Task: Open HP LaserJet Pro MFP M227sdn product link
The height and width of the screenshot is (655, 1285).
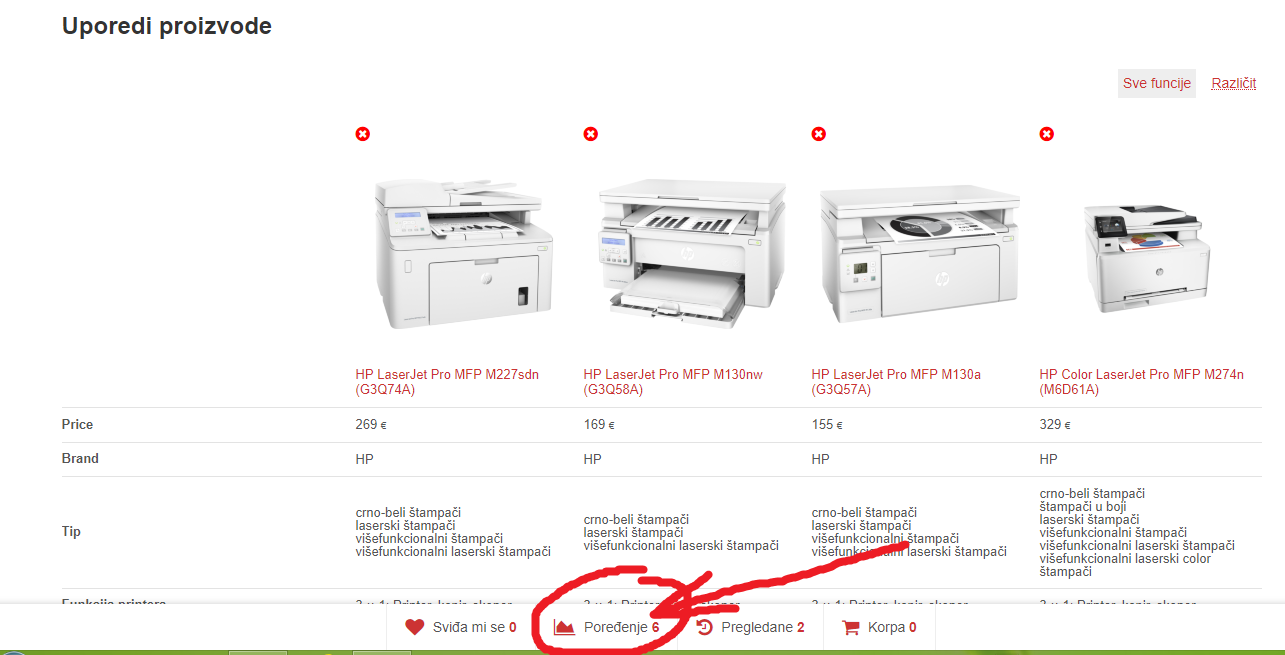Action: (447, 382)
